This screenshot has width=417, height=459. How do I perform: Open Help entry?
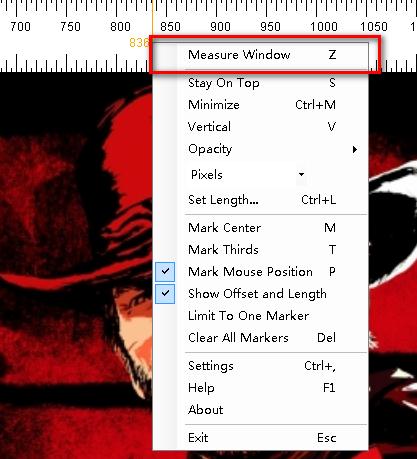[x=260, y=388]
